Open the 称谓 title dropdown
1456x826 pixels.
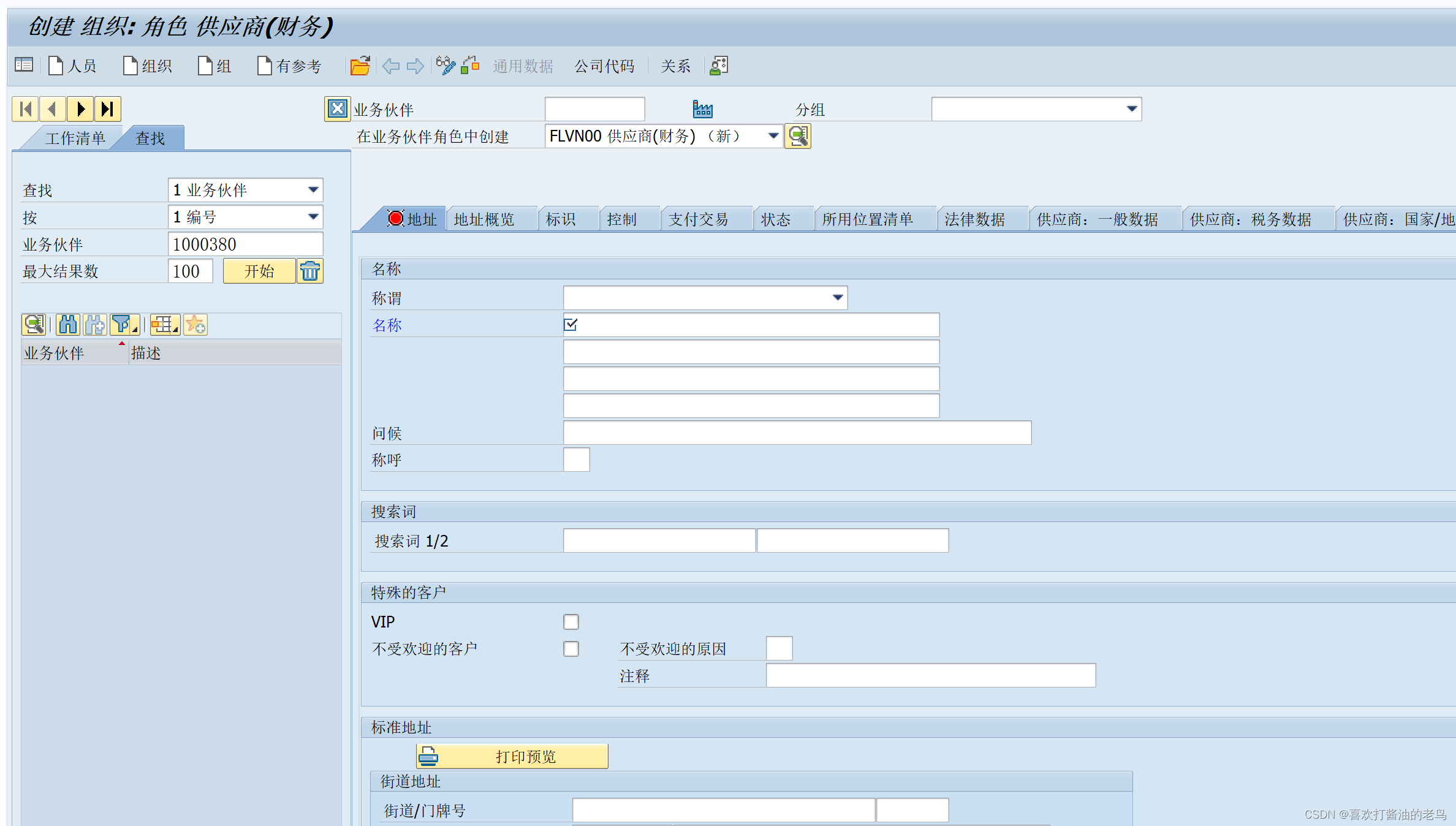tap(838, 298)
